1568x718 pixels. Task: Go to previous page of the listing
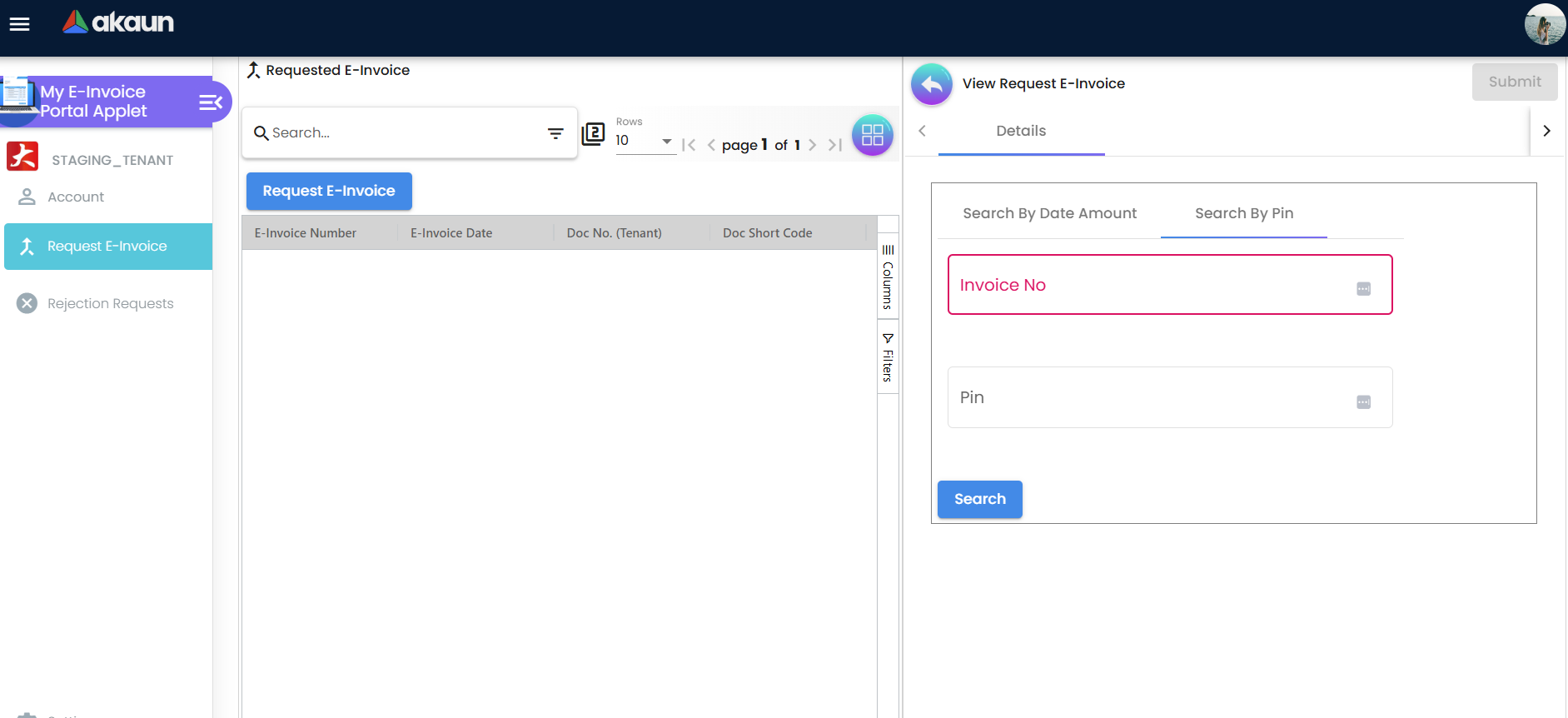(711, 145)
